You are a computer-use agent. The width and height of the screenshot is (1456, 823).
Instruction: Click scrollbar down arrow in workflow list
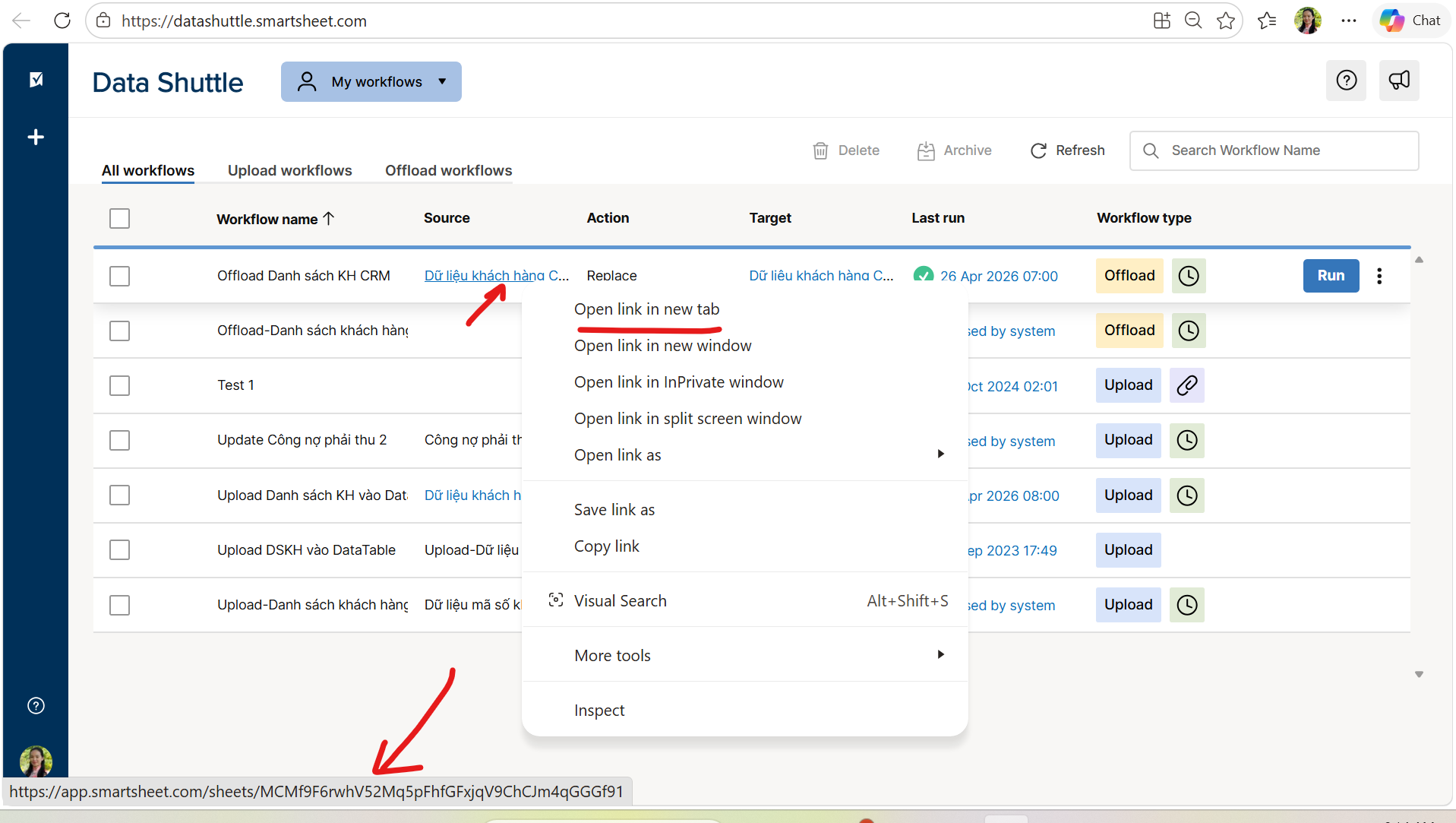pyautogui.click(x=1419, y=675)
